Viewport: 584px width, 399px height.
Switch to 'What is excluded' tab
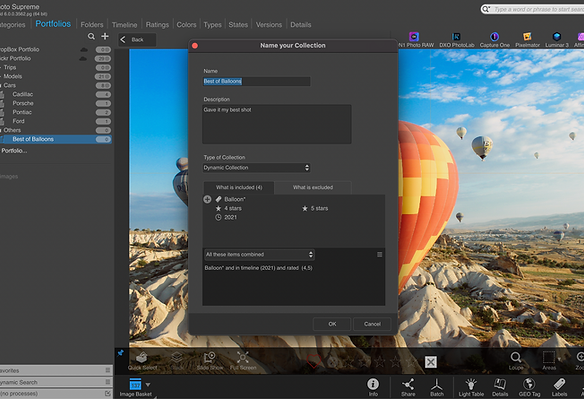pyautogui.click(x=313, y=187)
